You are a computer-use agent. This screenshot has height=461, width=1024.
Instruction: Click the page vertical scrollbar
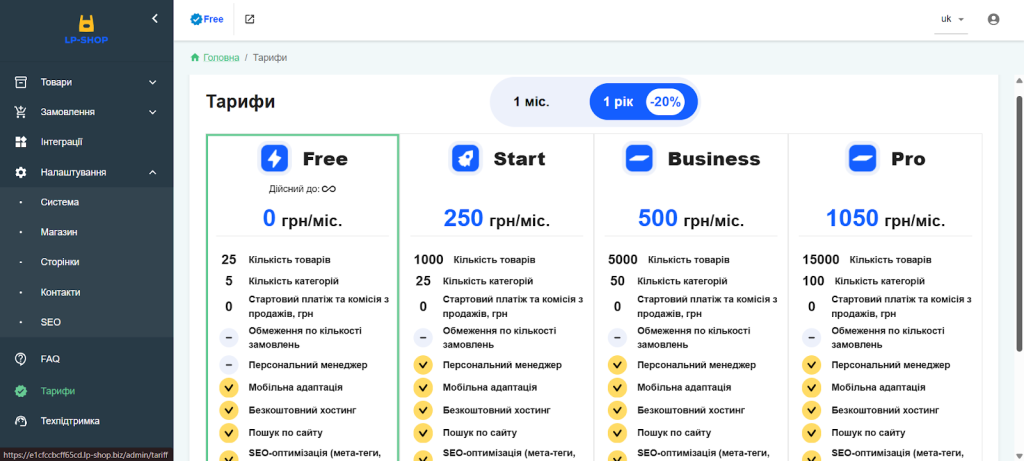pos(1019,220)
